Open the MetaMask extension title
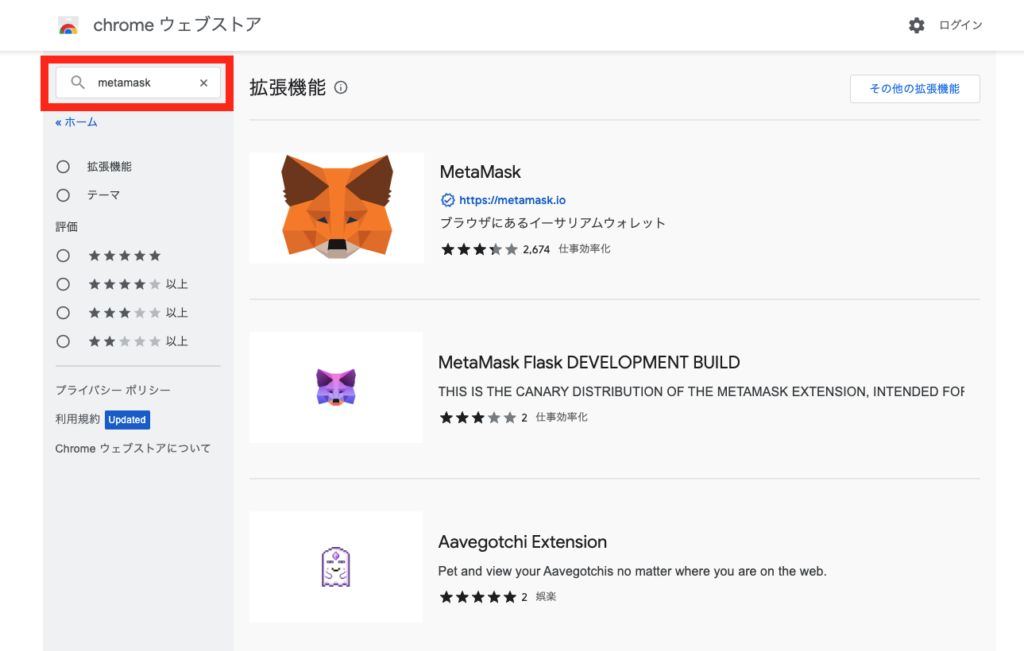 [x=480, y=172]
